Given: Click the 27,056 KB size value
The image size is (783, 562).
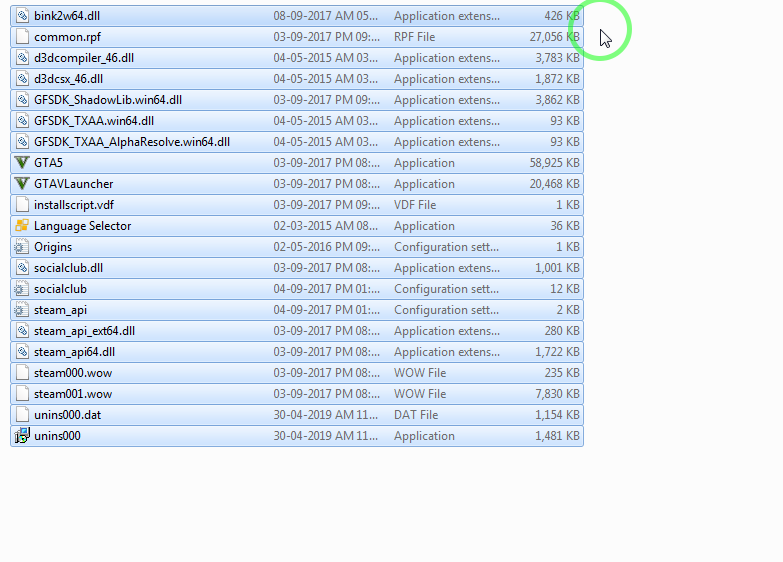Looking at the screenshot, I should click(554, 37).
